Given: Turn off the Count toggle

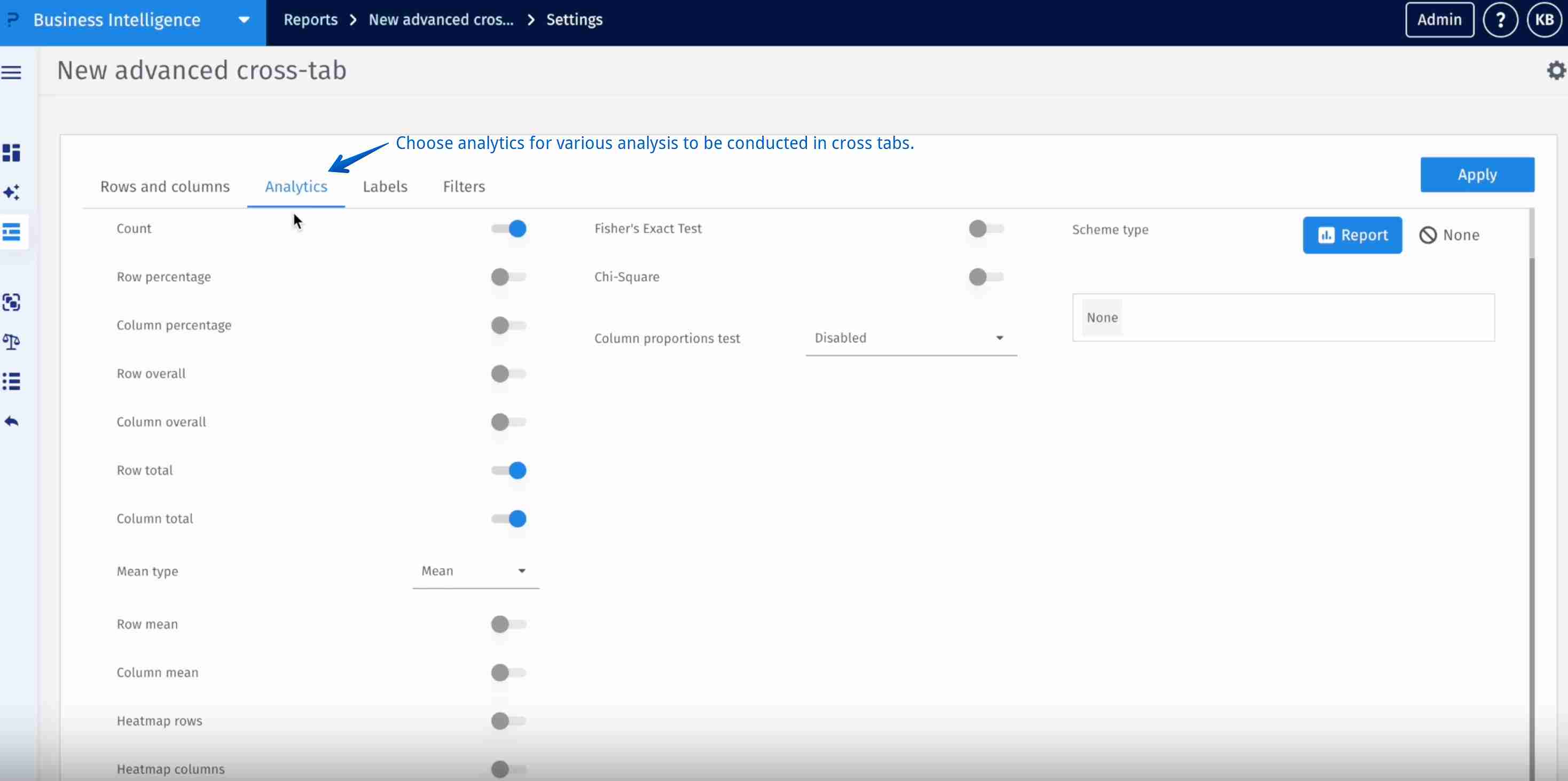Looking at the screenshot, I should (509, 229).
